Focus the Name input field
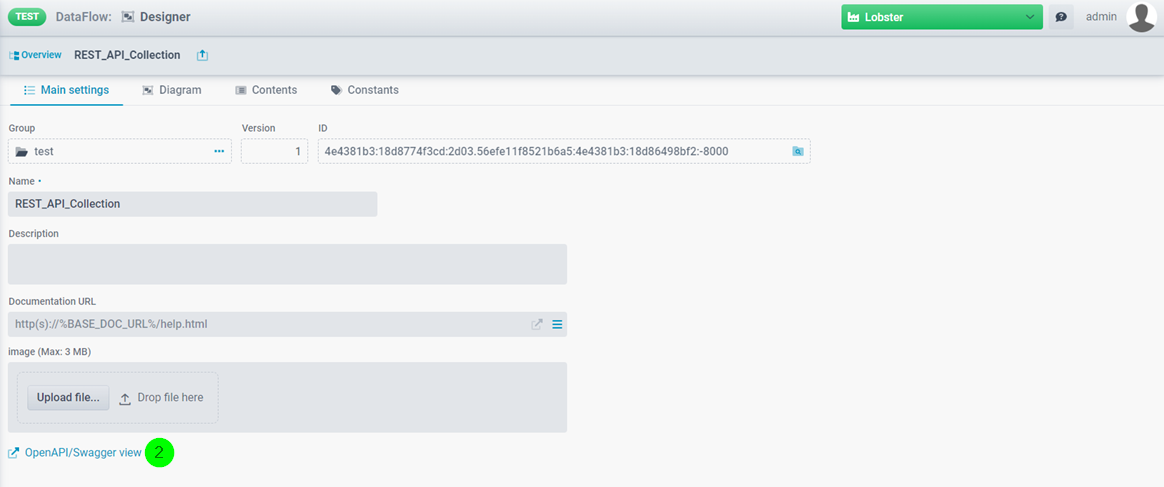1164x487 pixels. click(192, 204)
